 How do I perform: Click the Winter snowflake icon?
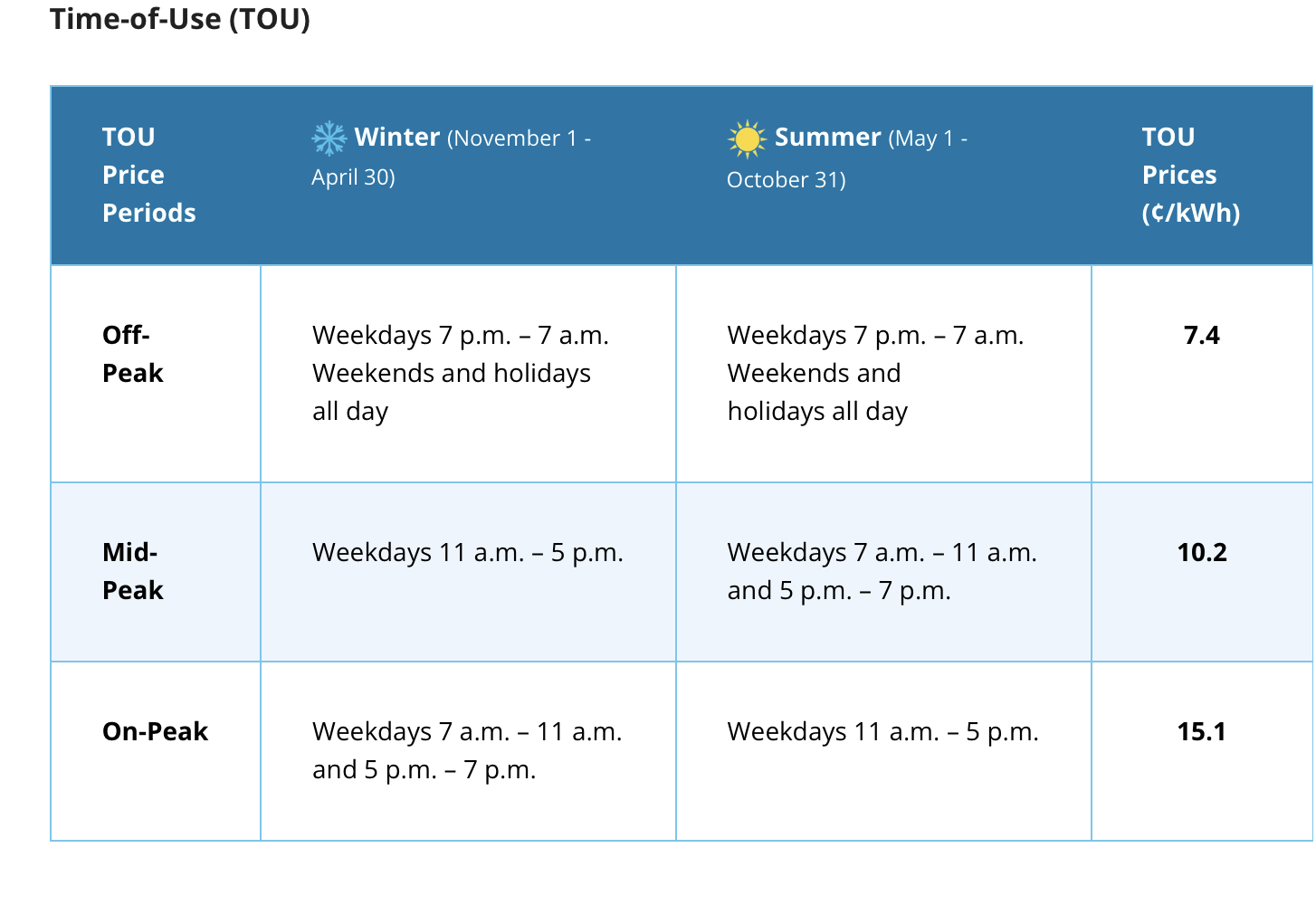329,138
